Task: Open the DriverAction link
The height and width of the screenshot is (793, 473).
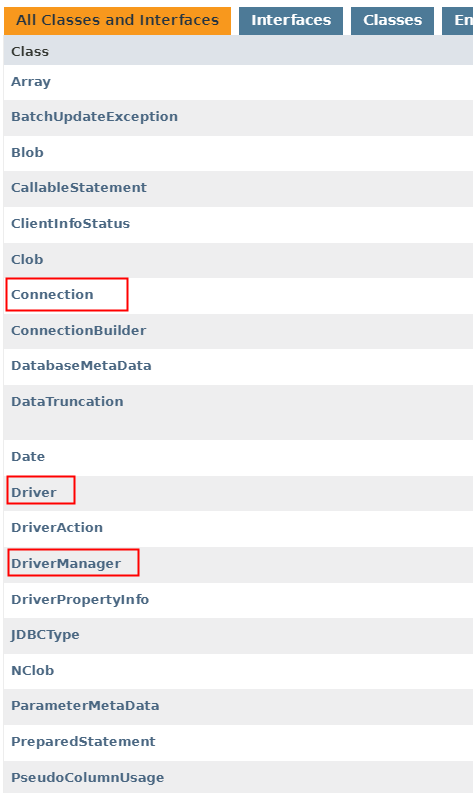Action: (57, 527)
